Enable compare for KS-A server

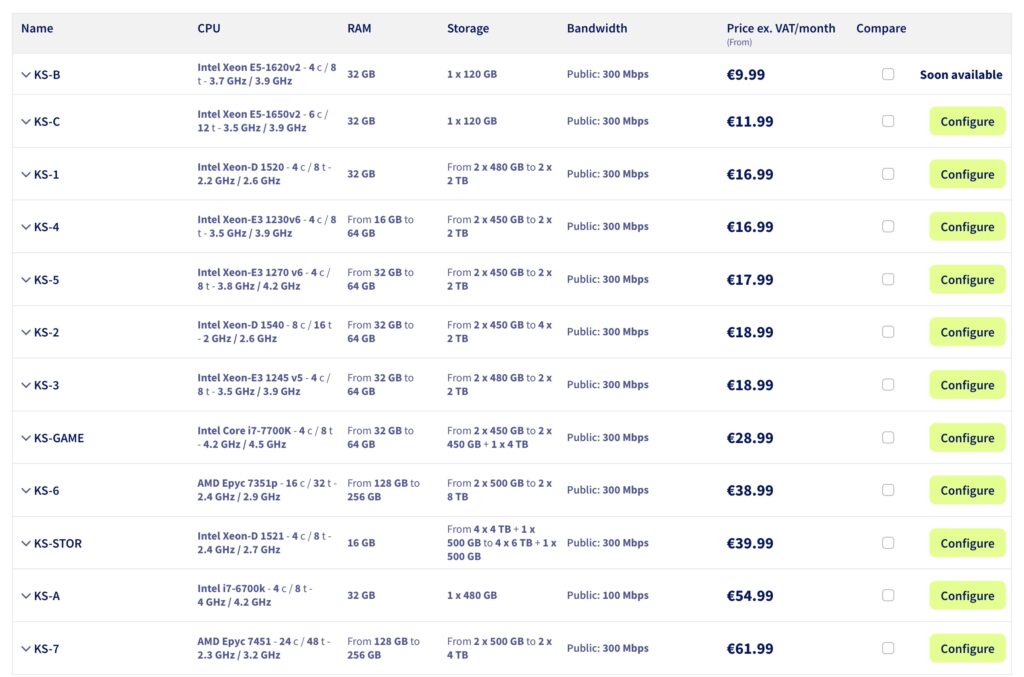point(888,595)
